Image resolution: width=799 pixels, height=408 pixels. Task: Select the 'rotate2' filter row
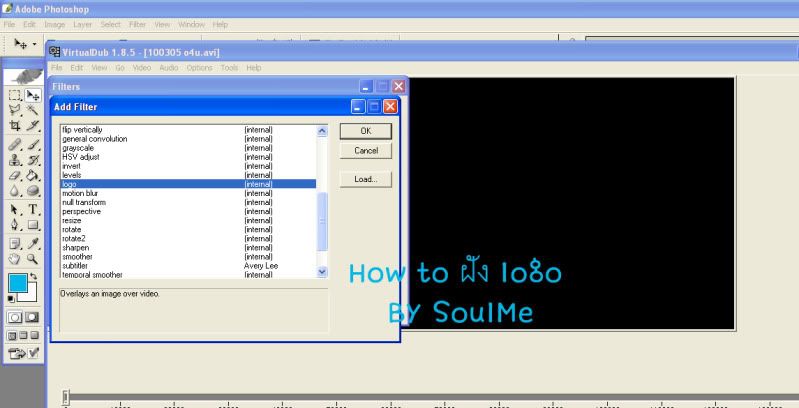point(188,238)
